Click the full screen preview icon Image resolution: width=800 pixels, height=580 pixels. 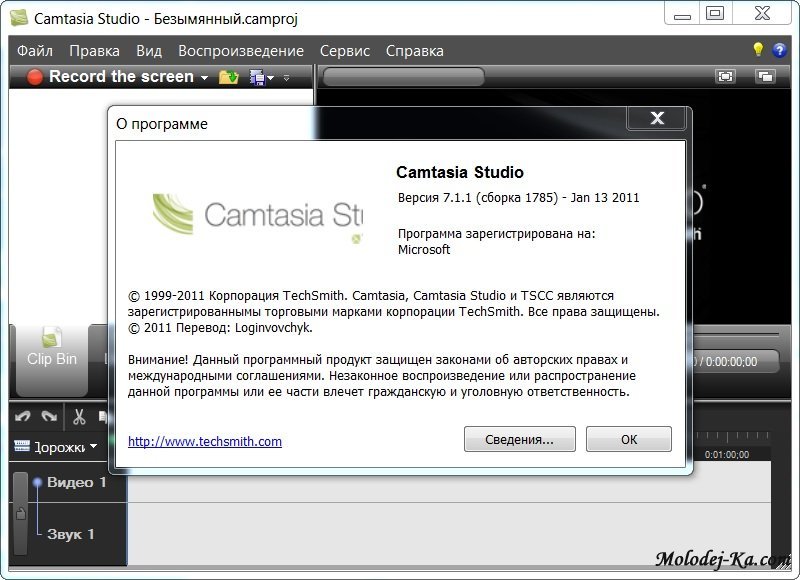pyautogui.click(x=725, y=77)
